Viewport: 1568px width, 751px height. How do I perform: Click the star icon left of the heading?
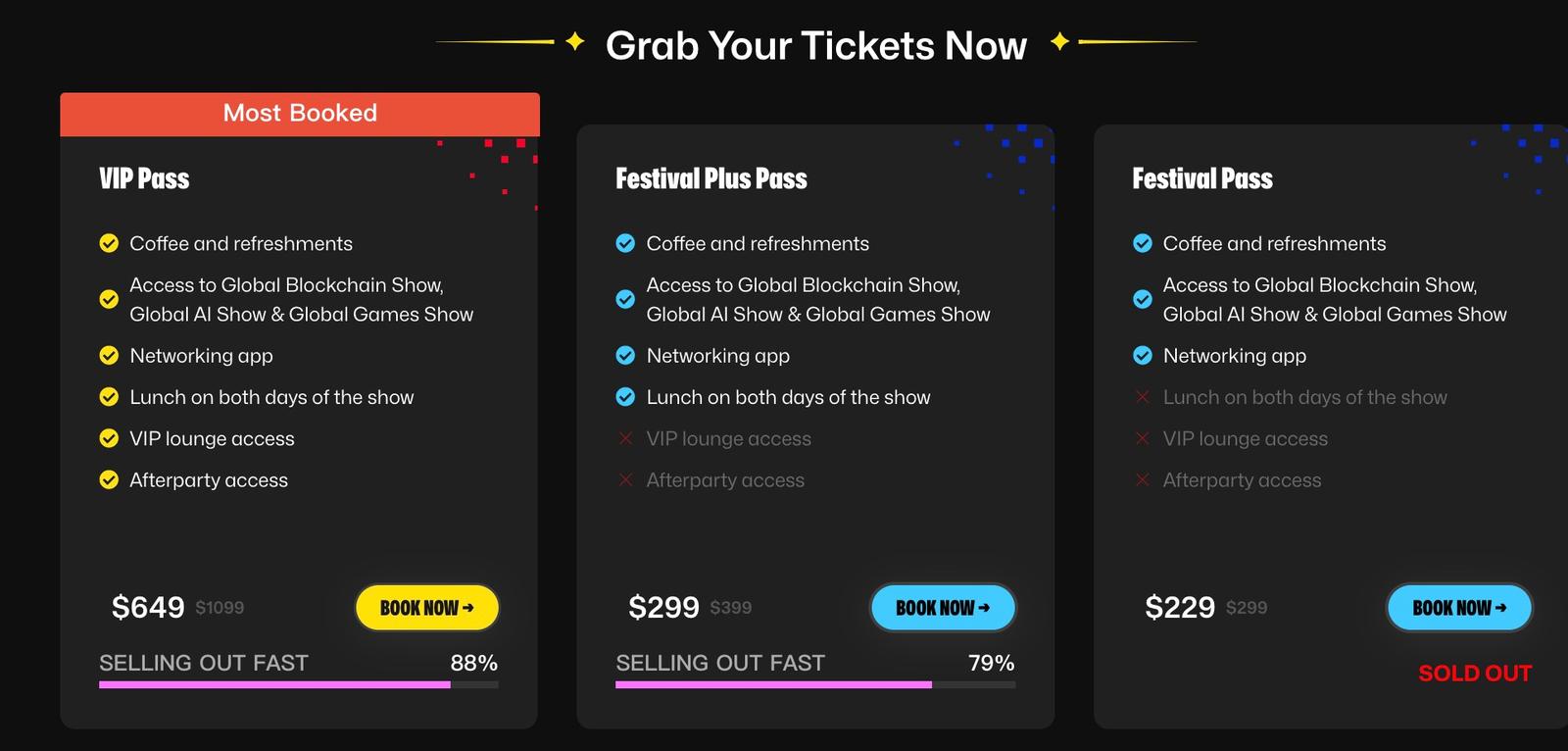[575, 41]
